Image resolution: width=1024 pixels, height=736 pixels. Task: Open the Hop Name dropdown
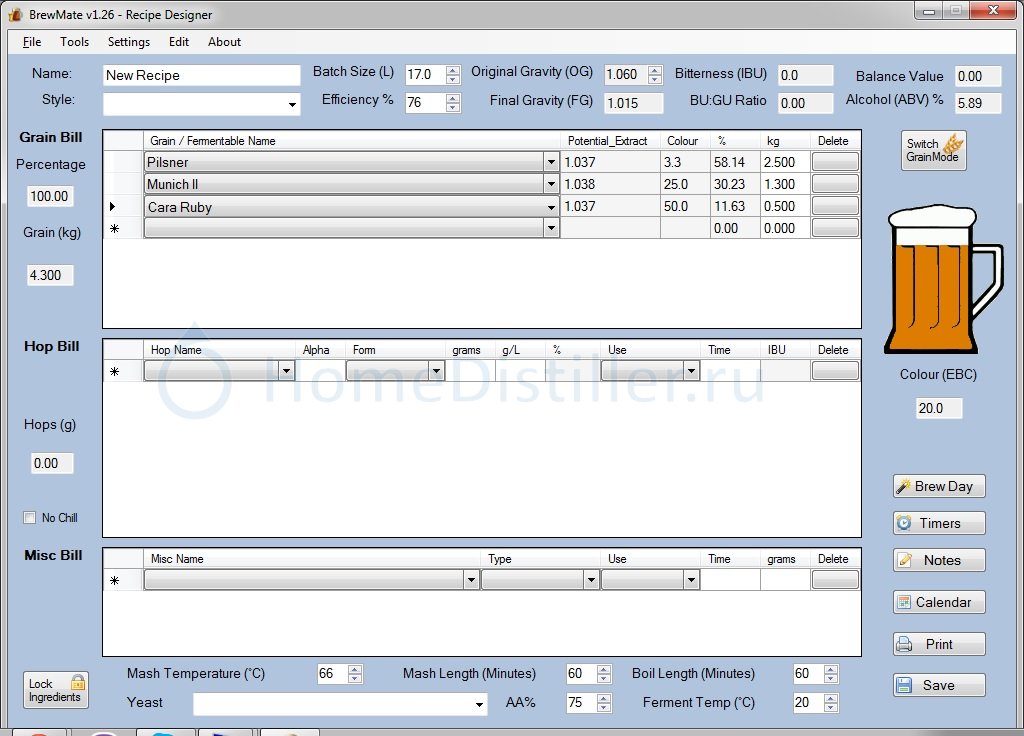[x=286, y=372]
